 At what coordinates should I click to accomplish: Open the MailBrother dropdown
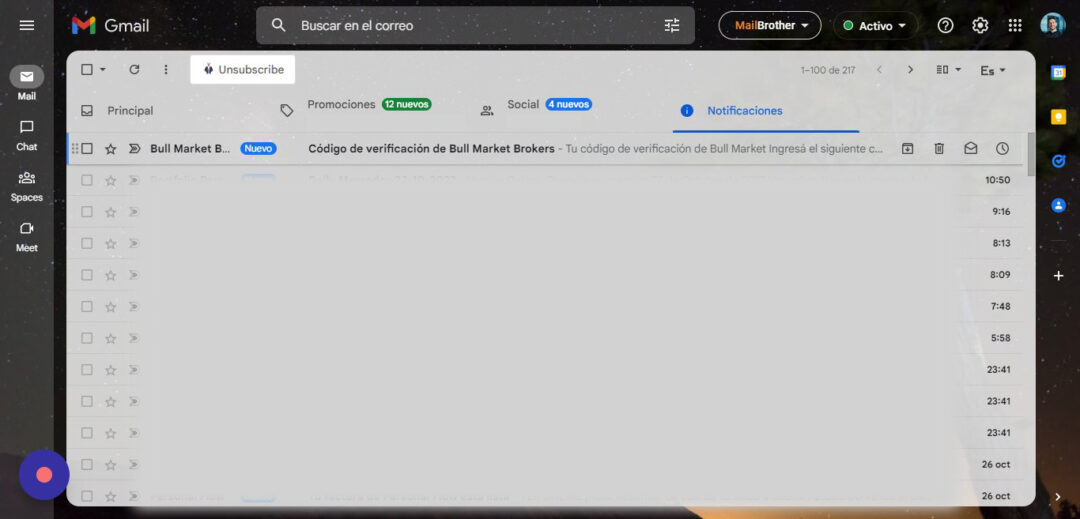point(769,26)
